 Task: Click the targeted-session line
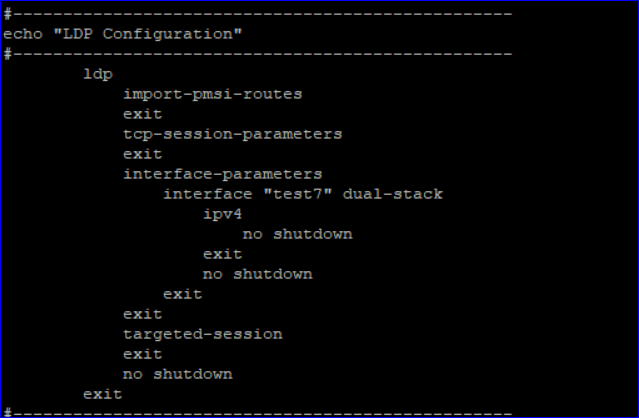(202, 334)
